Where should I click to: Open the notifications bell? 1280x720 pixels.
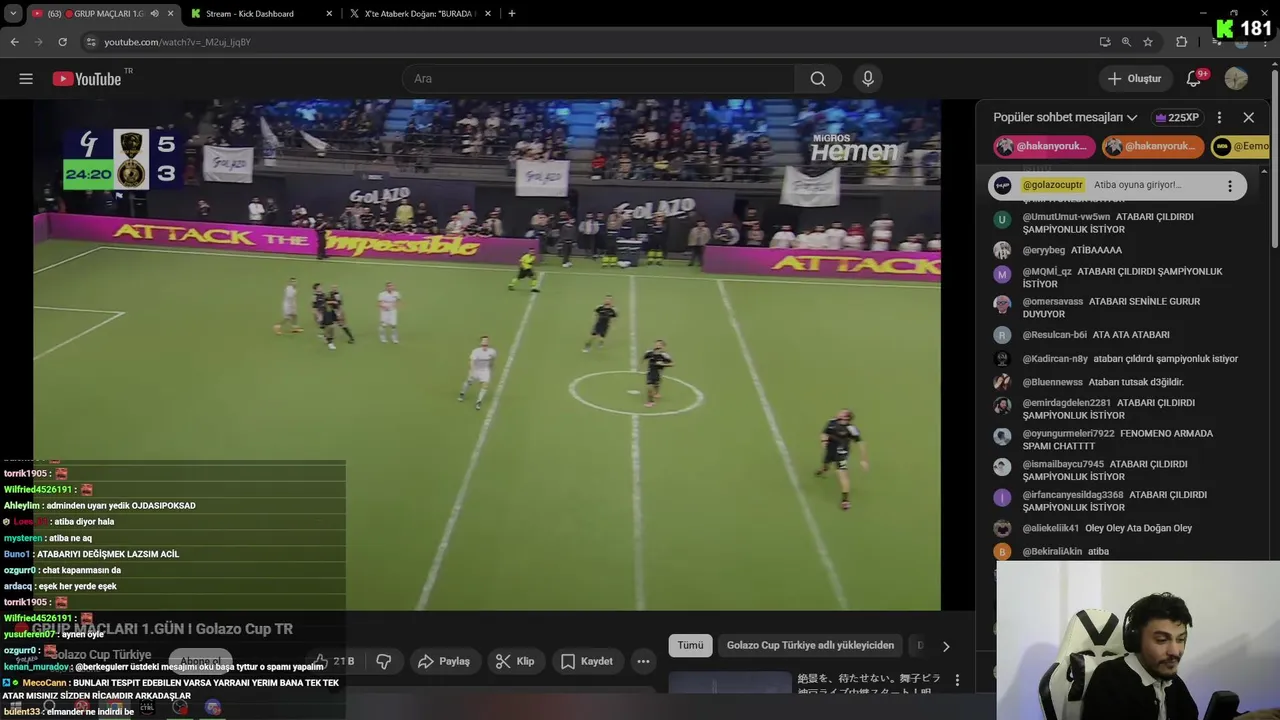[x=1195, y=79]
